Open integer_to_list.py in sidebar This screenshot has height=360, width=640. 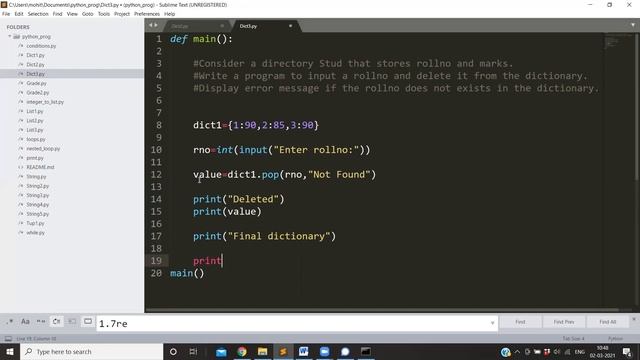(45, 102)
